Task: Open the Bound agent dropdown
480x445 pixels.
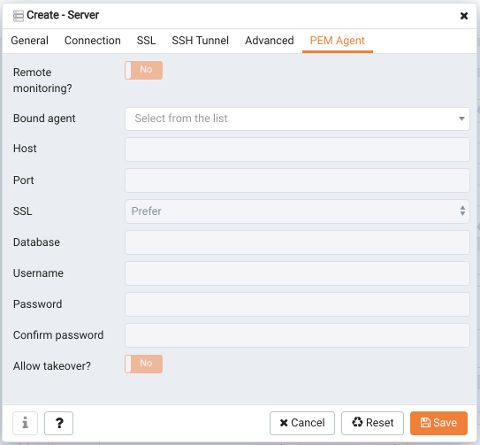Action: (297, 119)
